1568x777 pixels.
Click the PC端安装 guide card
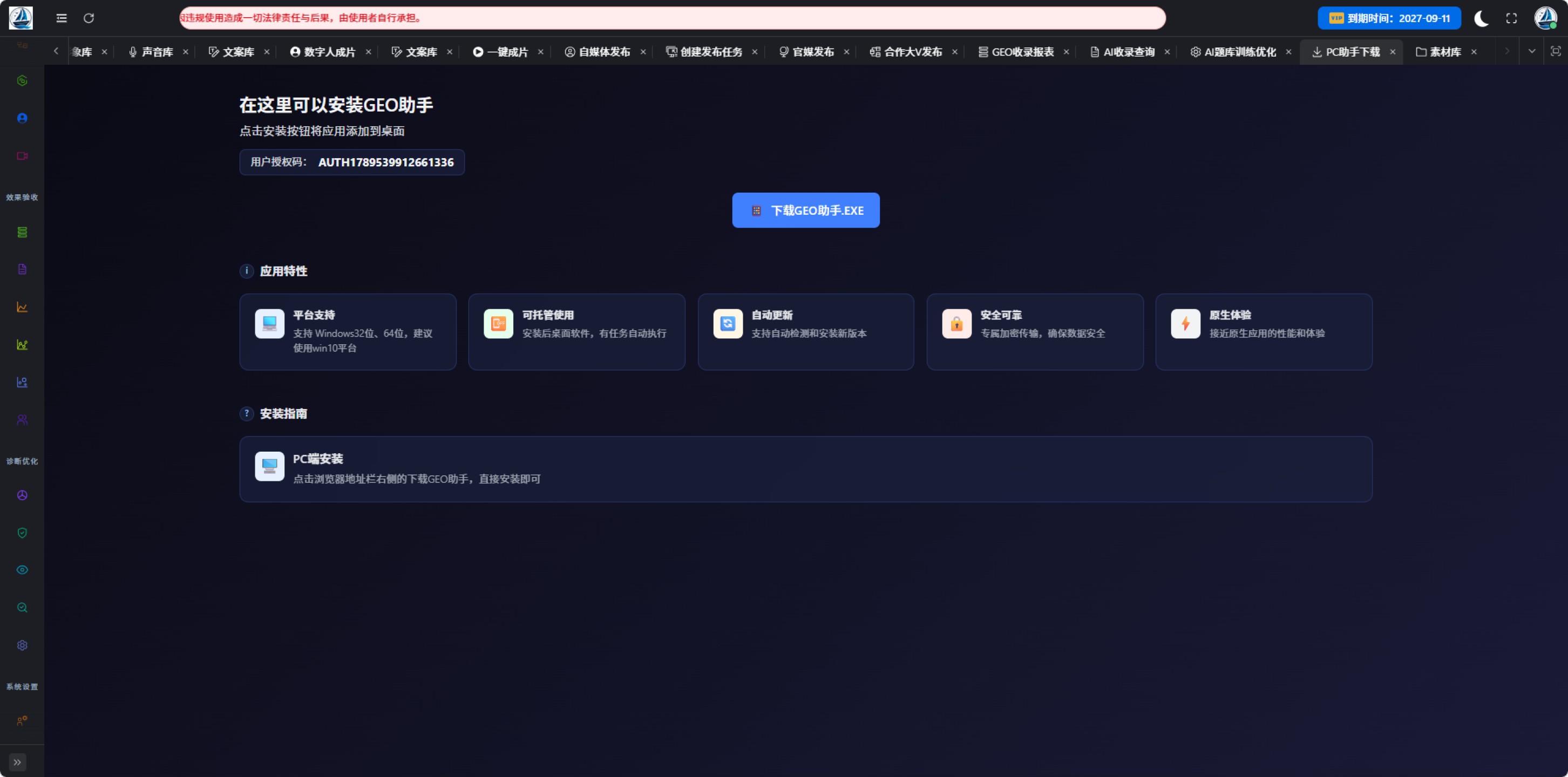(806, 469)
